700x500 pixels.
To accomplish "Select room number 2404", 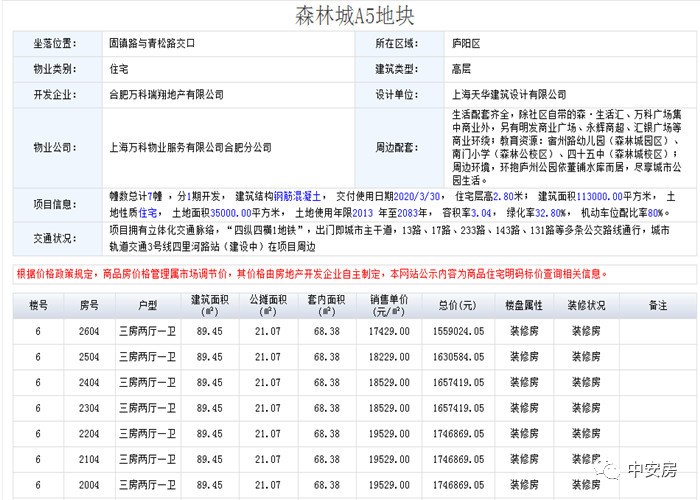I will (x=89, y=383).
